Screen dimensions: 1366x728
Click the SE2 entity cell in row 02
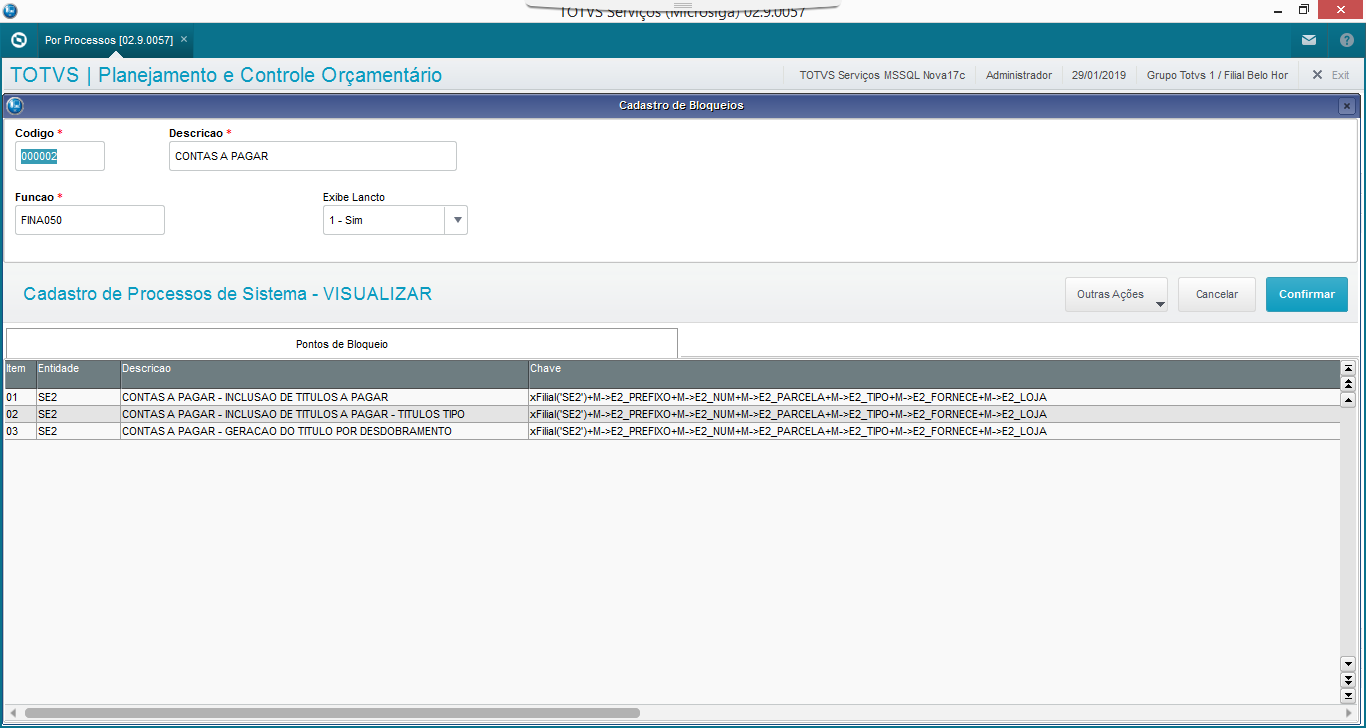coord(78,414)
